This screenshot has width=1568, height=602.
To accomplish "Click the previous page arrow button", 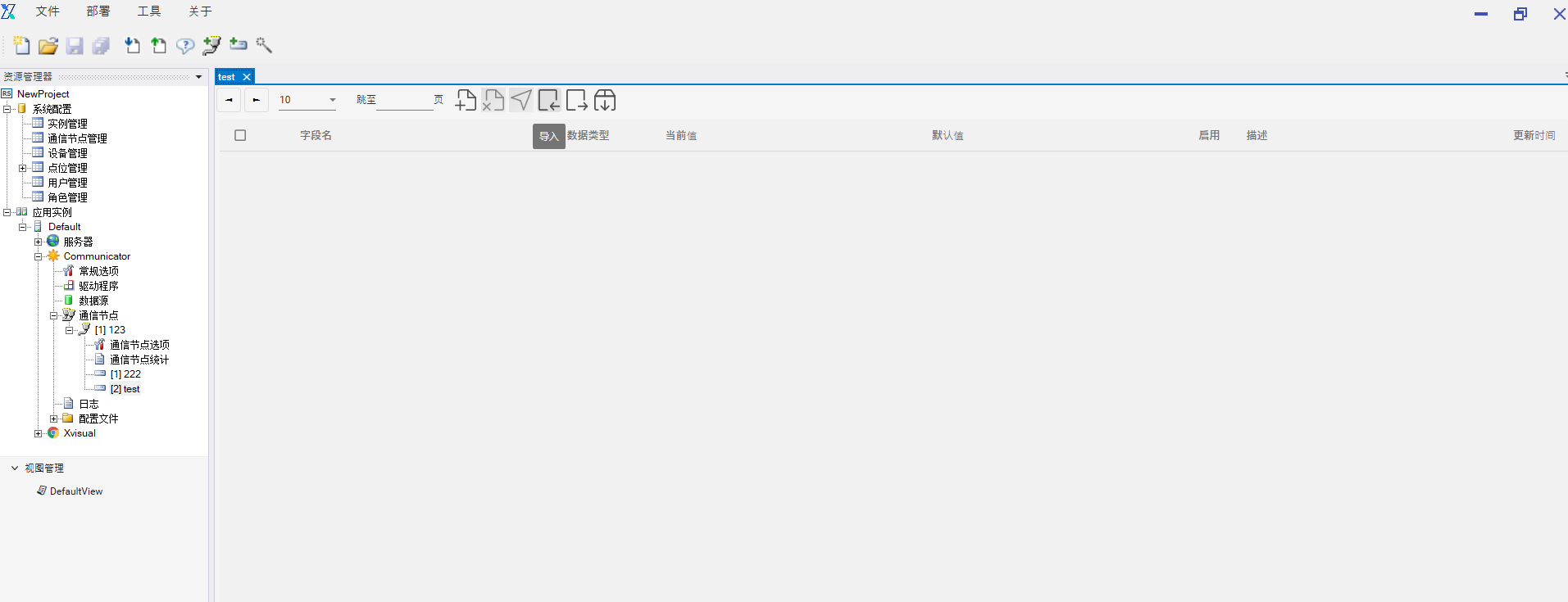I will point(230,100).
